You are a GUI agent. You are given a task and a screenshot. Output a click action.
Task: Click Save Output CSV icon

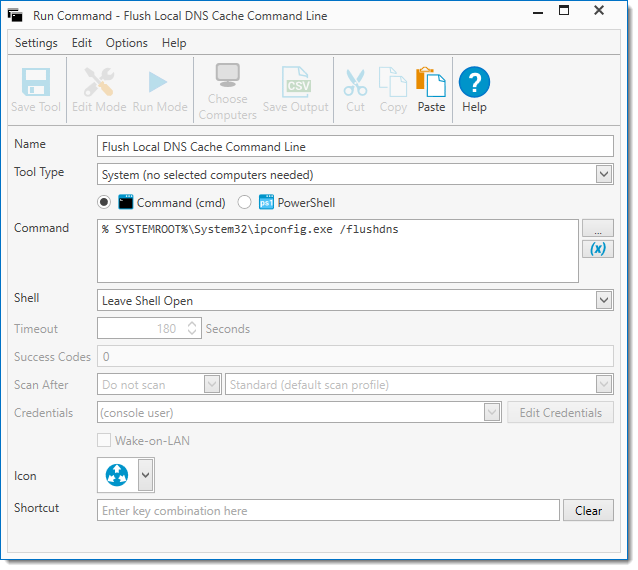tap(296, 82)
